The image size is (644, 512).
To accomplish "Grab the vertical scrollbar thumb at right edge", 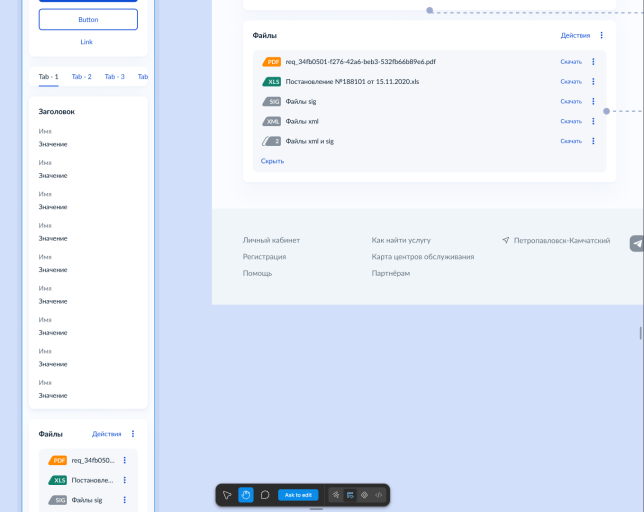I will (640, 333).
